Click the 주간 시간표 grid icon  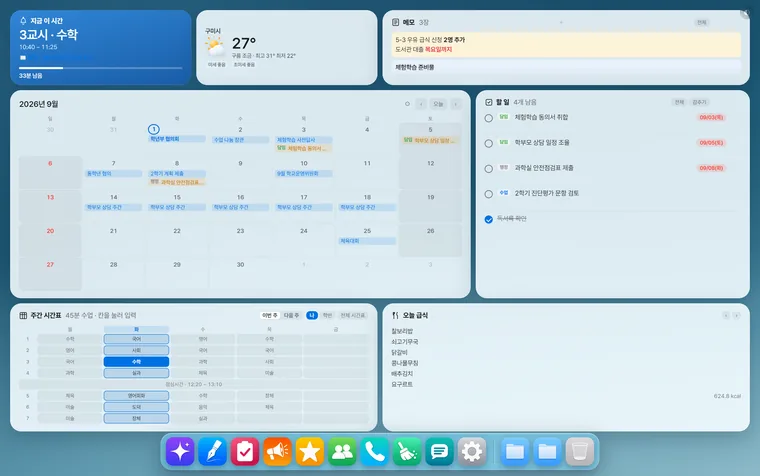point(23,316)
